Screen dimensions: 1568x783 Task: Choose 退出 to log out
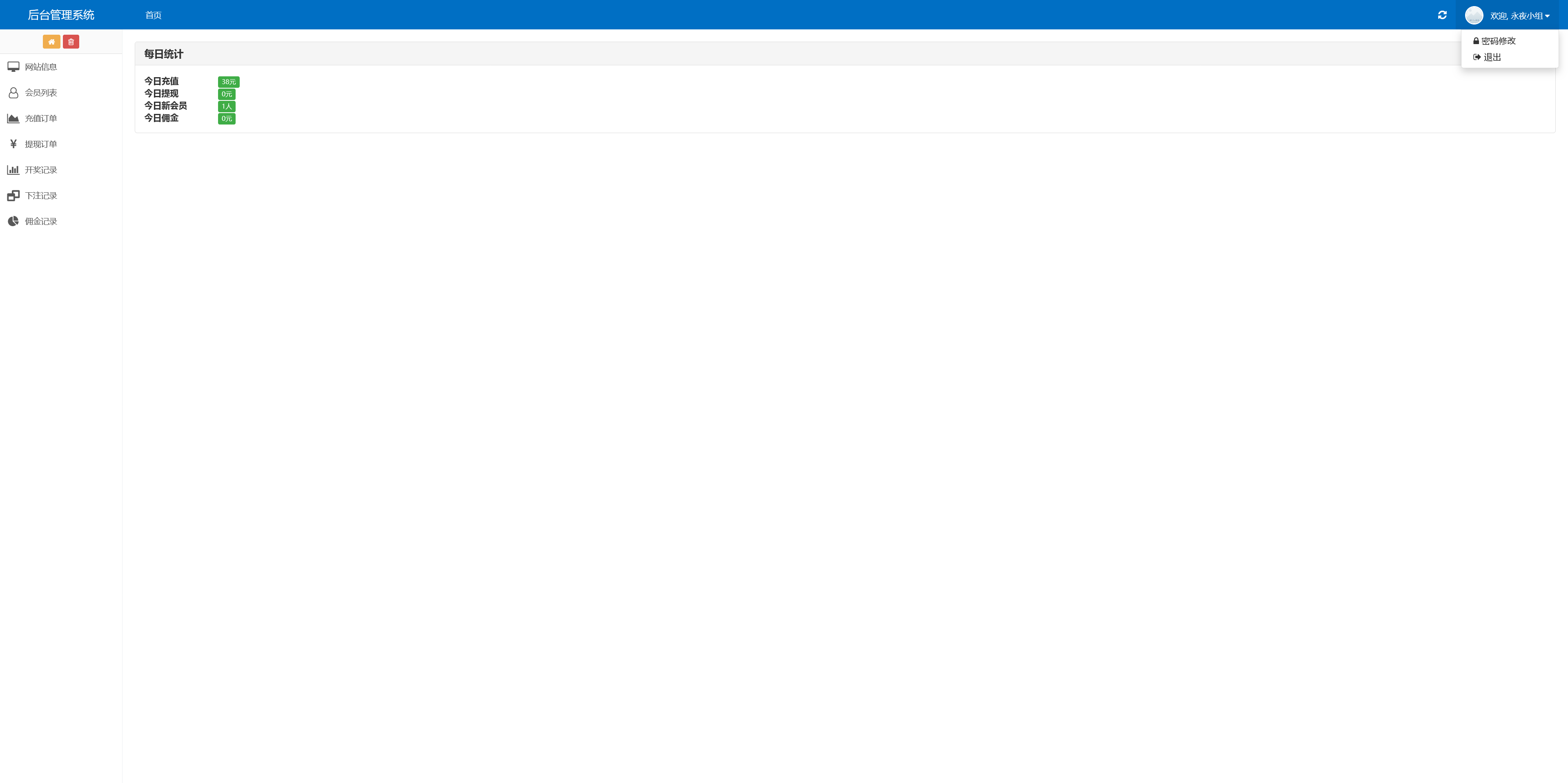[1487, 57]
